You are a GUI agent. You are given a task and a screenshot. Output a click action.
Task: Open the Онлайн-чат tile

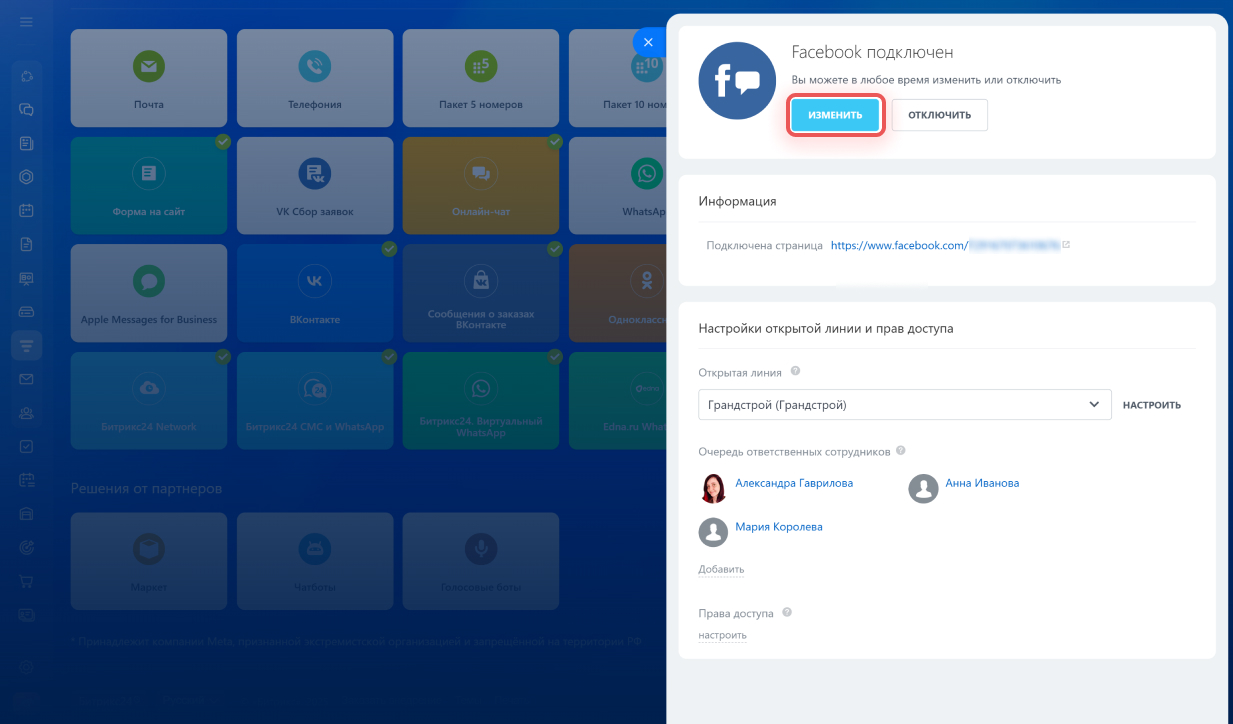(481, 185)
